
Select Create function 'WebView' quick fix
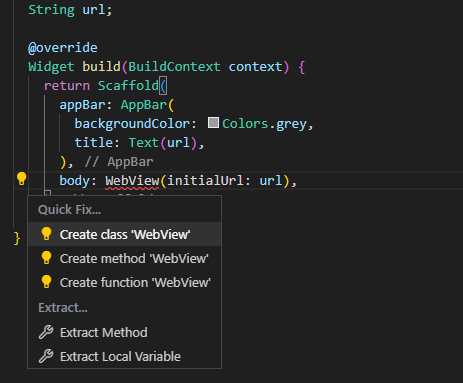[x=124, y=282]
